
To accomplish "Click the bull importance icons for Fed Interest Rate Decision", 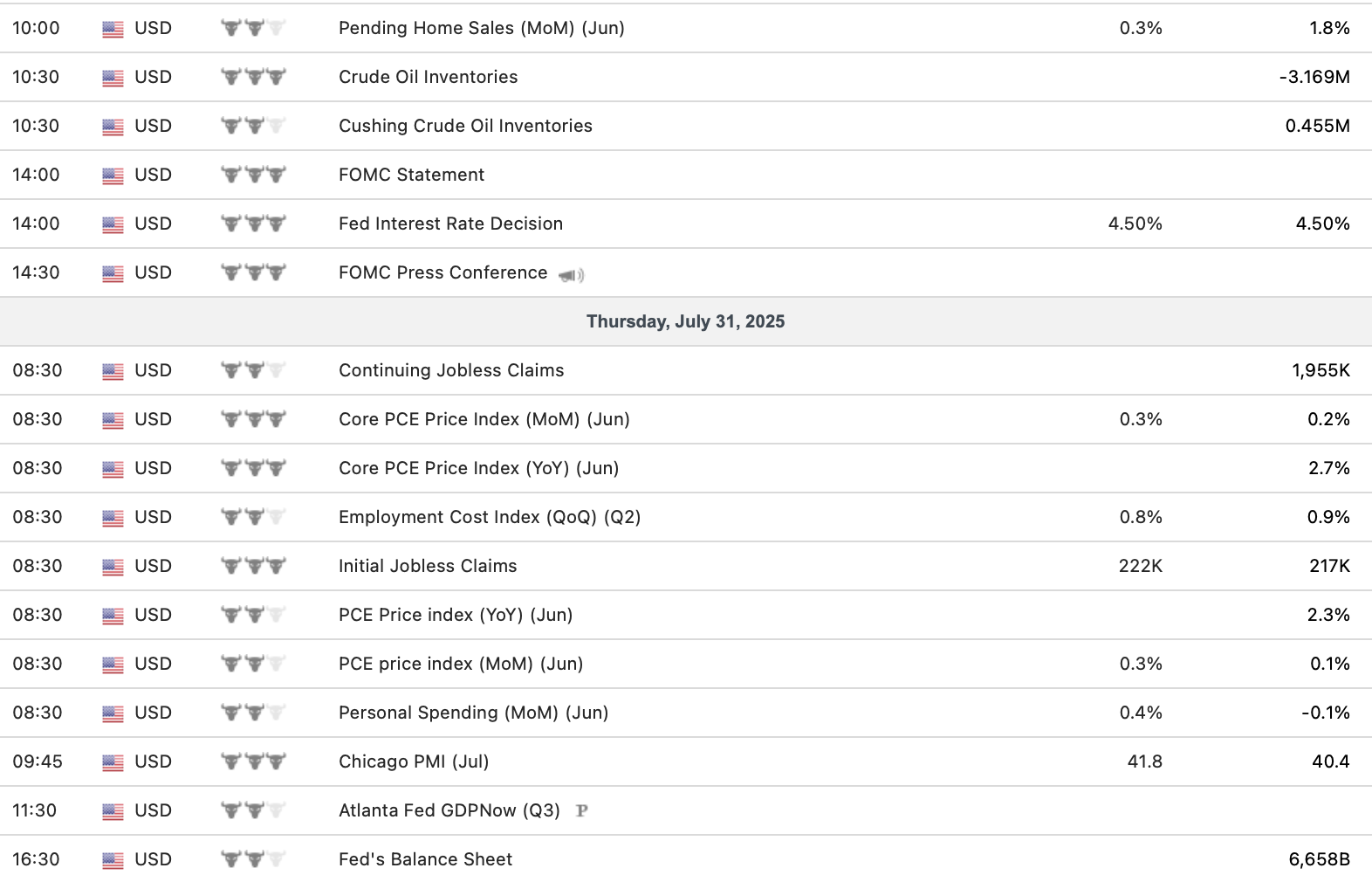I will [253, 224].
